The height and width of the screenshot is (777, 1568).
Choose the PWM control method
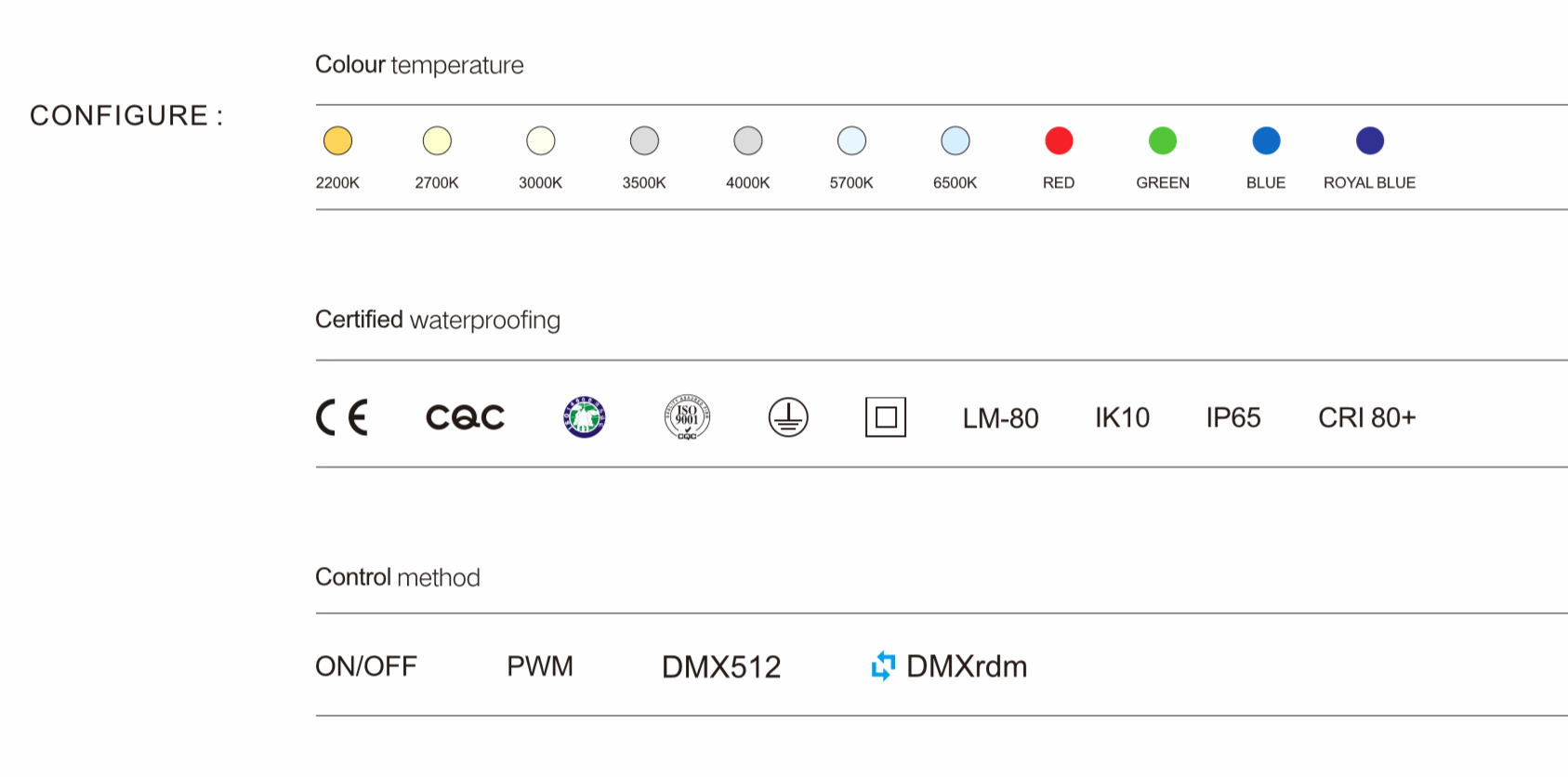[x=540, y=666]
